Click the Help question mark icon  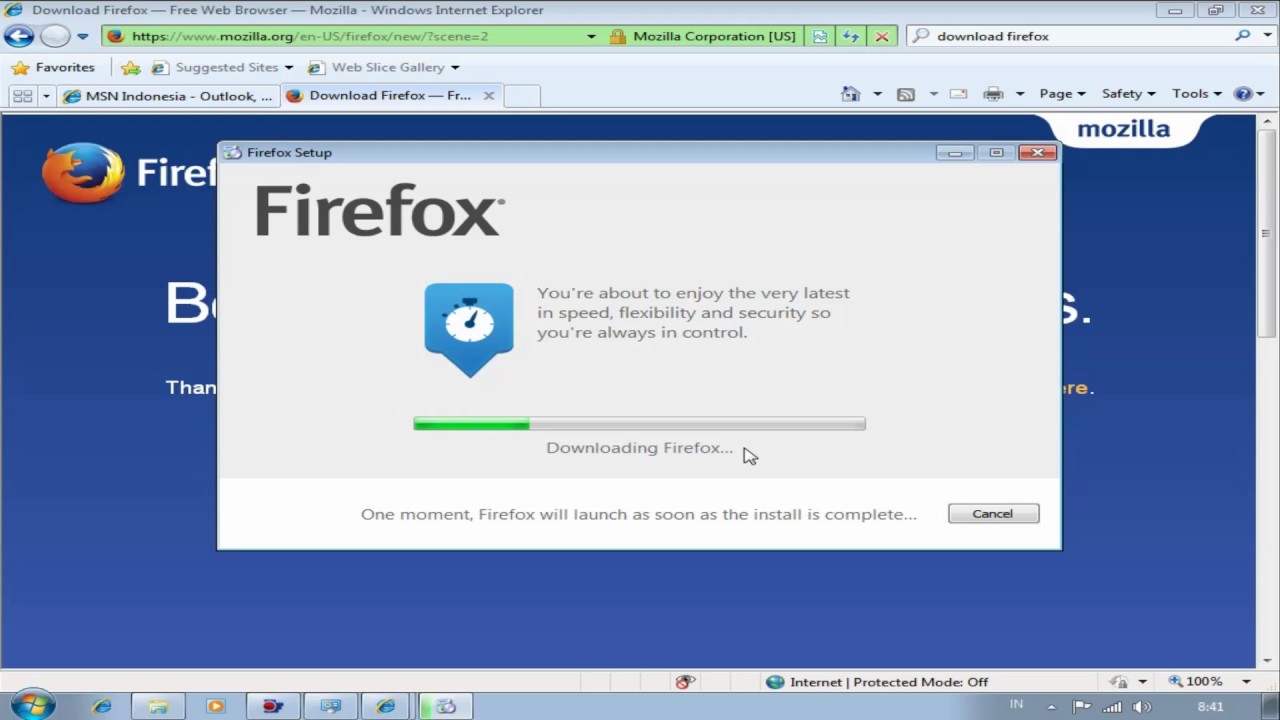click(x=1243, y=94)
